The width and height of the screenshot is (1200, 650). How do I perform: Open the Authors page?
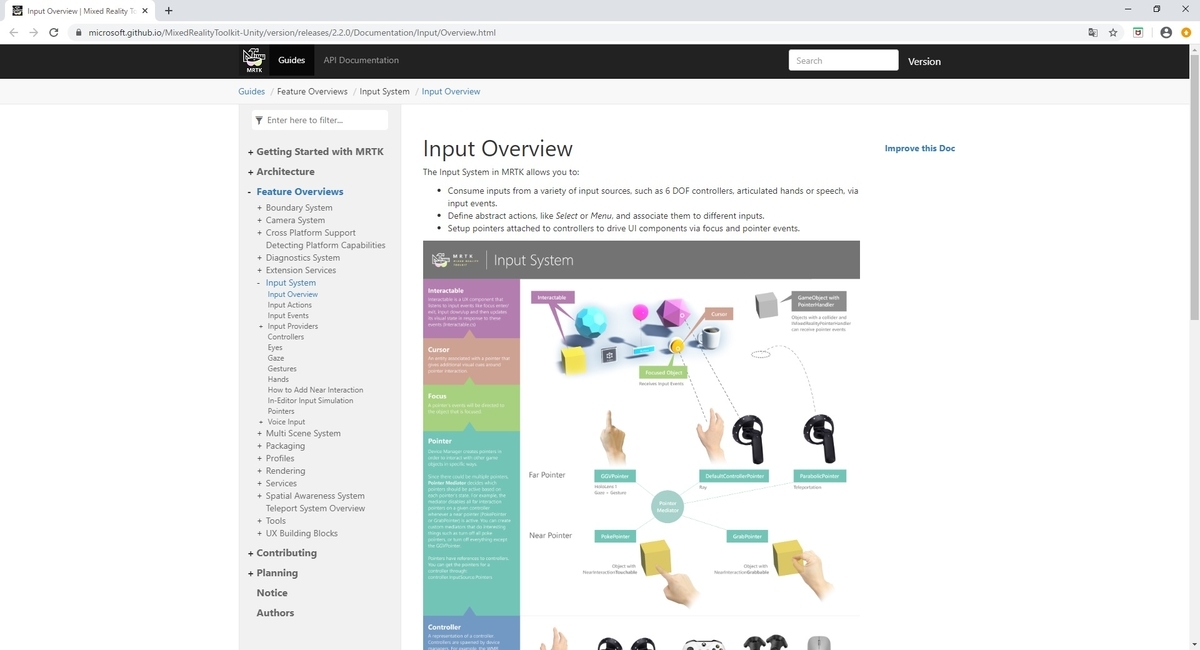275,613
